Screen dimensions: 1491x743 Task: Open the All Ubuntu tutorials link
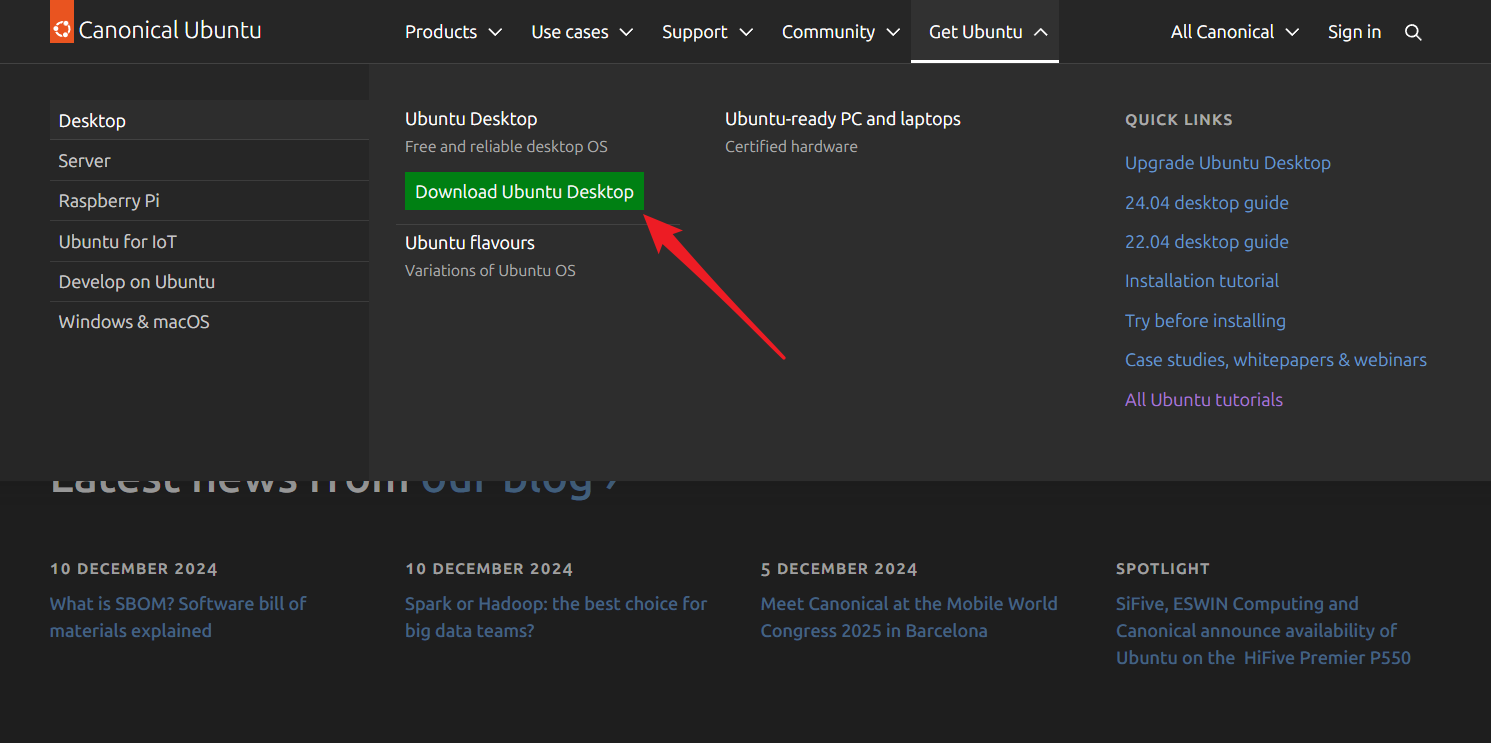(x=1204, y=400)
